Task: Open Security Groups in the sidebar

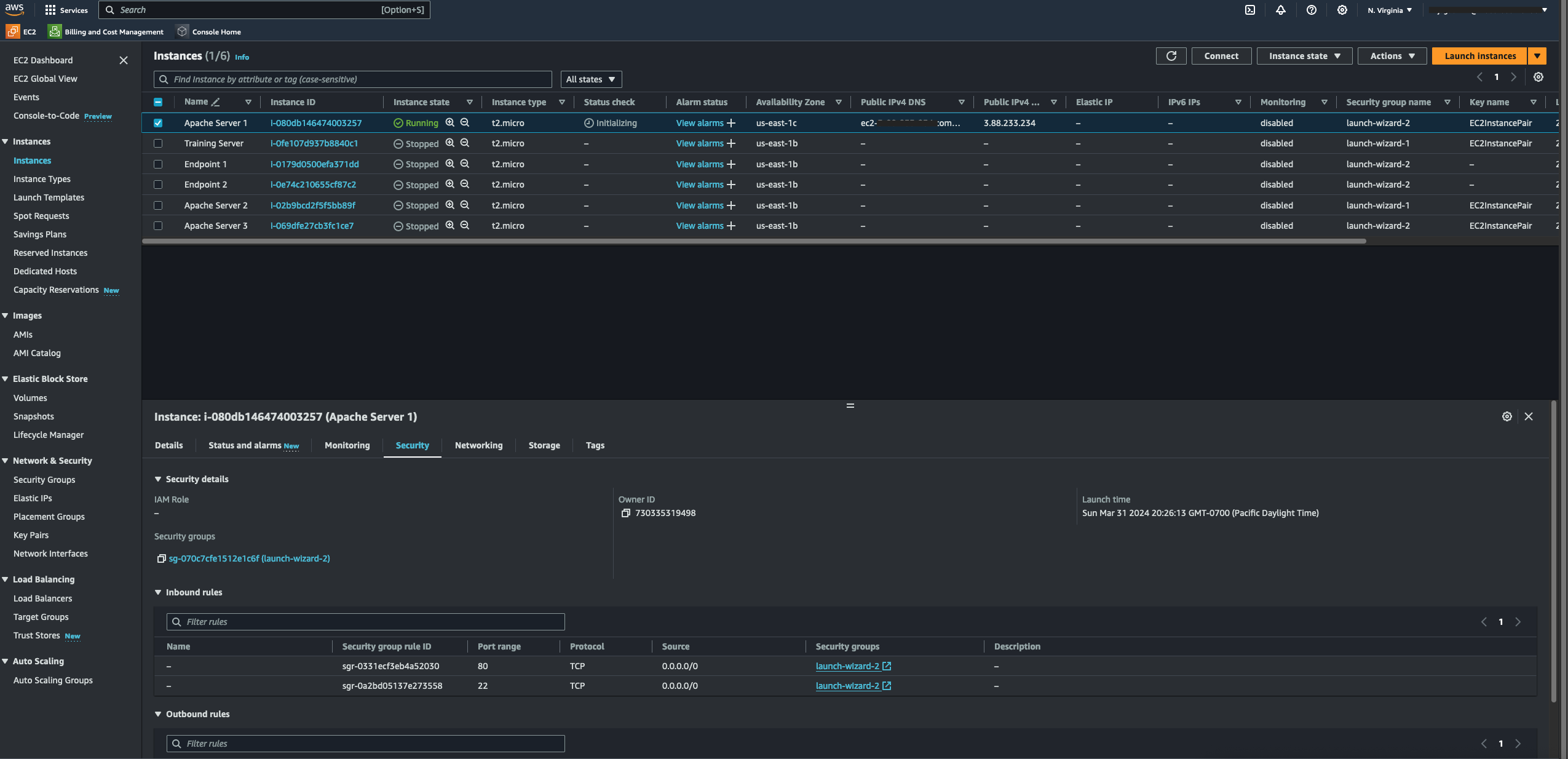Action: [x=44, y=480]
